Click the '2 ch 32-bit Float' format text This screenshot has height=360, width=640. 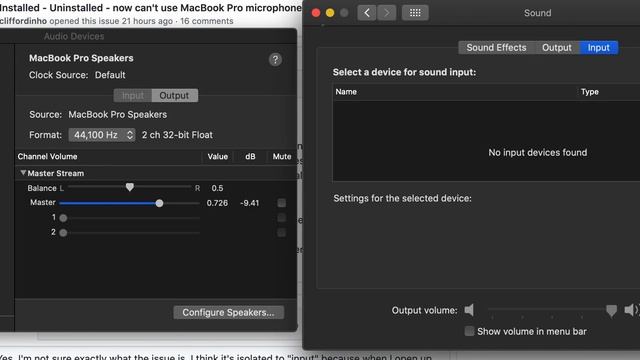177,135
